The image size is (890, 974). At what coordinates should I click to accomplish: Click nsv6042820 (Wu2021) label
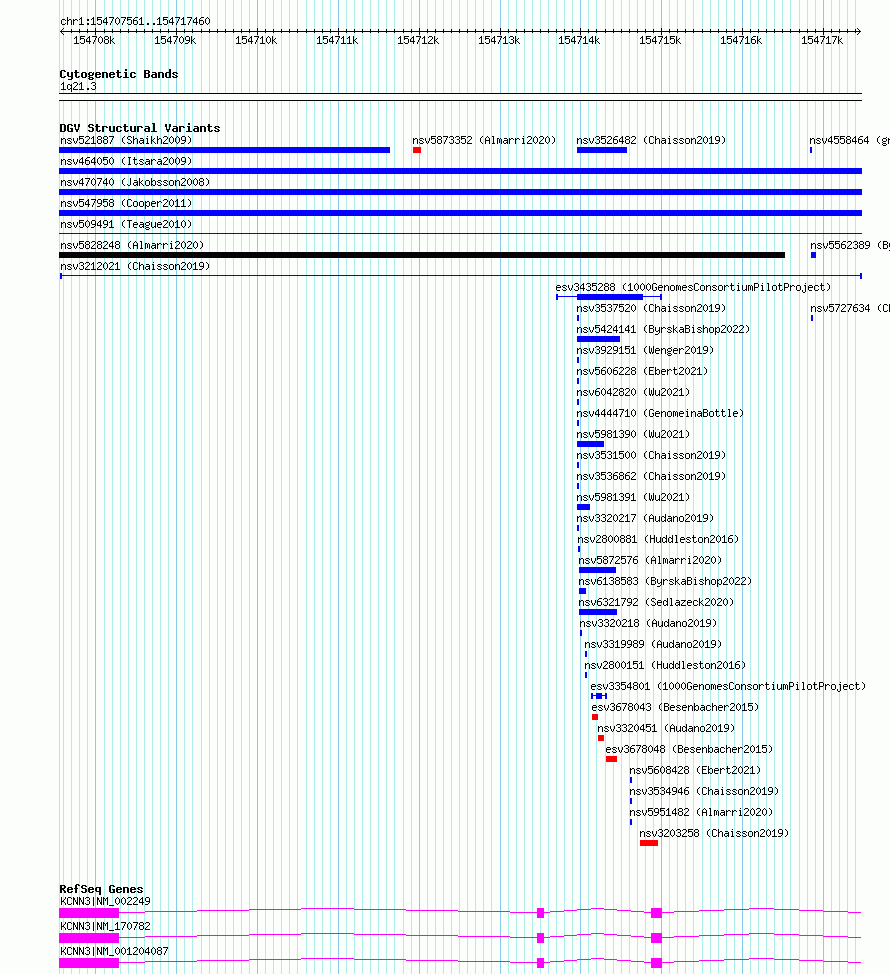coord(633,393)
